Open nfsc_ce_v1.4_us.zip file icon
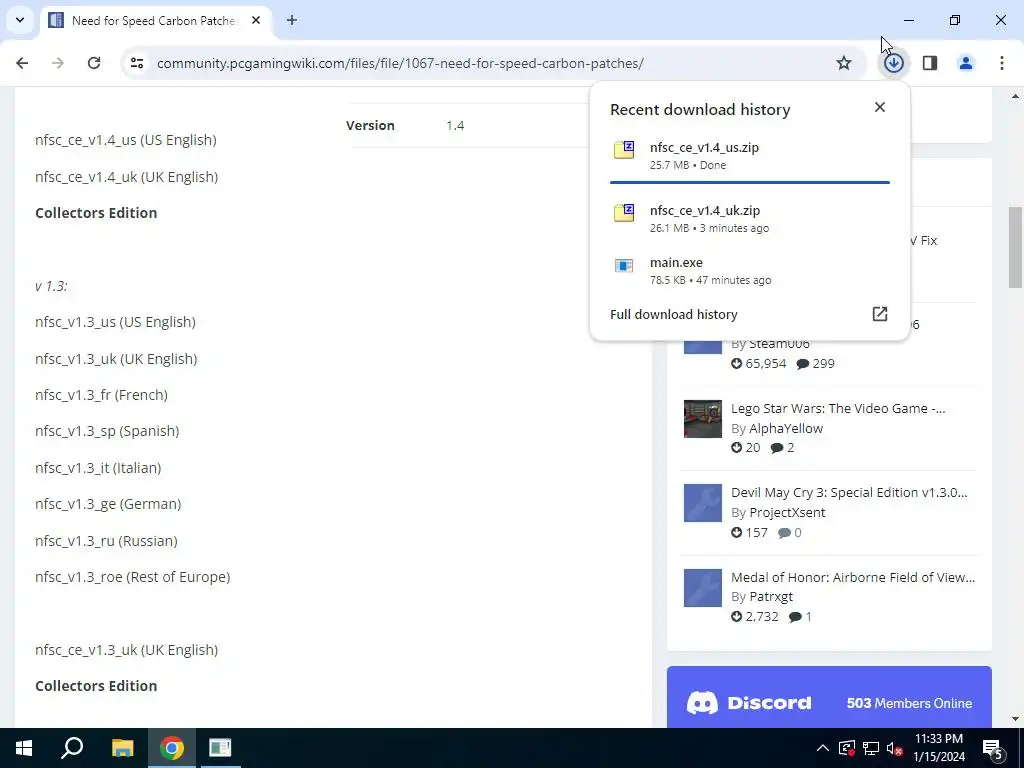 [624, 150]
